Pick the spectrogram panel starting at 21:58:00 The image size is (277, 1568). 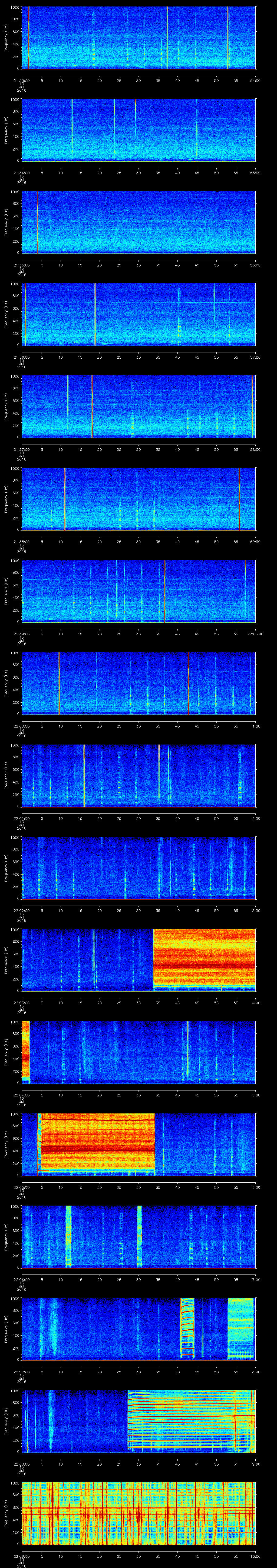[139, 499]
